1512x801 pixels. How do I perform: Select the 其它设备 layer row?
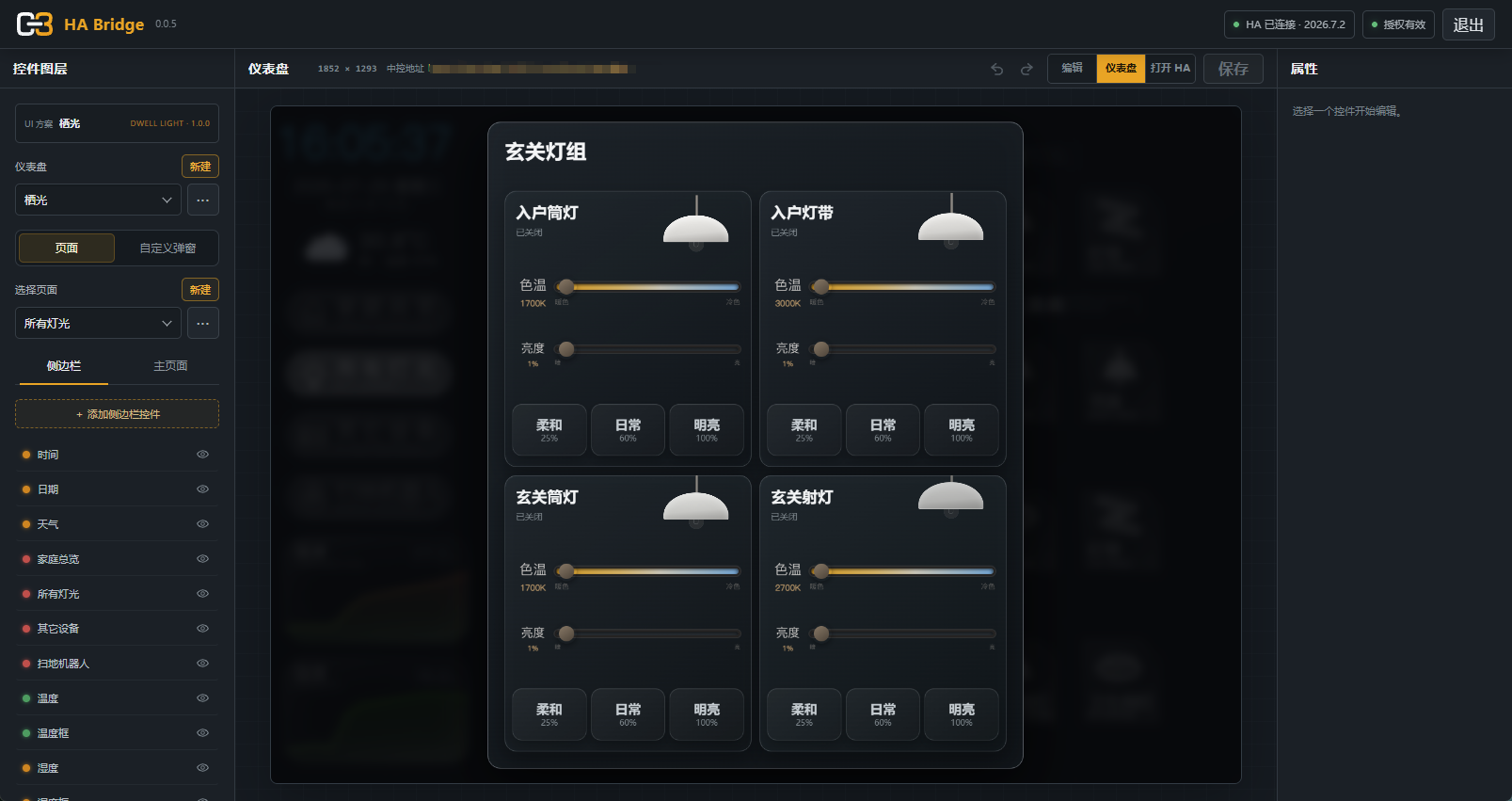(117, 629)
